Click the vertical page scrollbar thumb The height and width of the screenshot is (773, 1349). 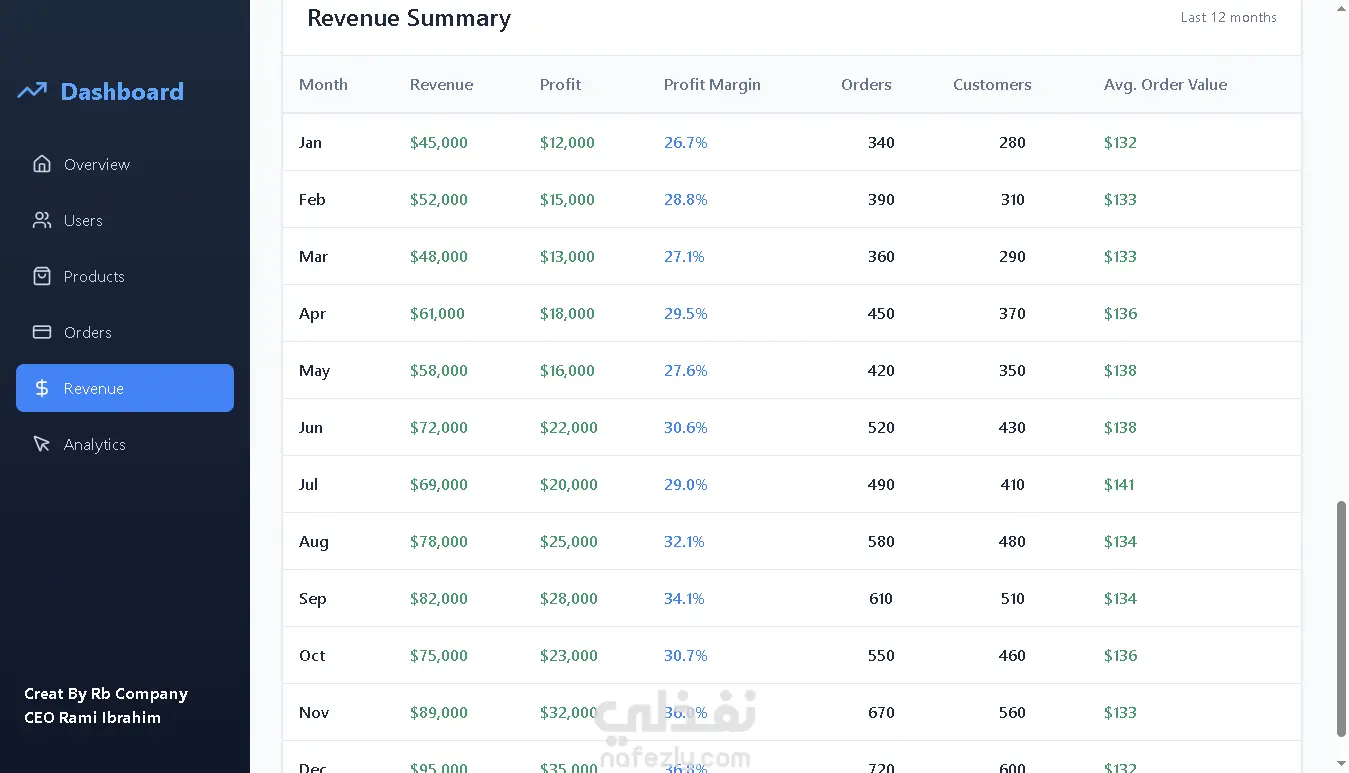(1341, 620)
